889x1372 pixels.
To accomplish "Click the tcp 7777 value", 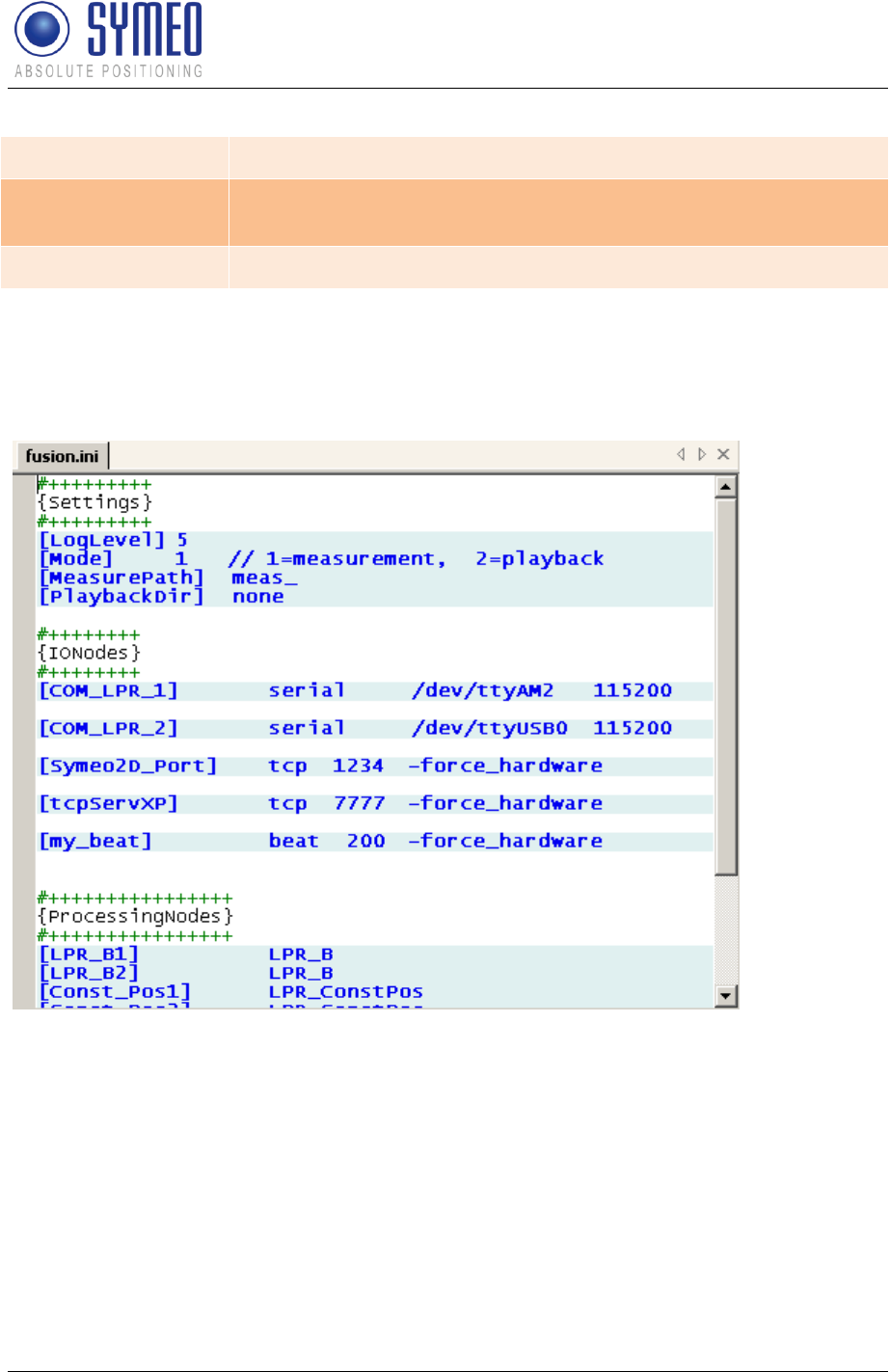I will pyautogui.click(x=326, y=803).
